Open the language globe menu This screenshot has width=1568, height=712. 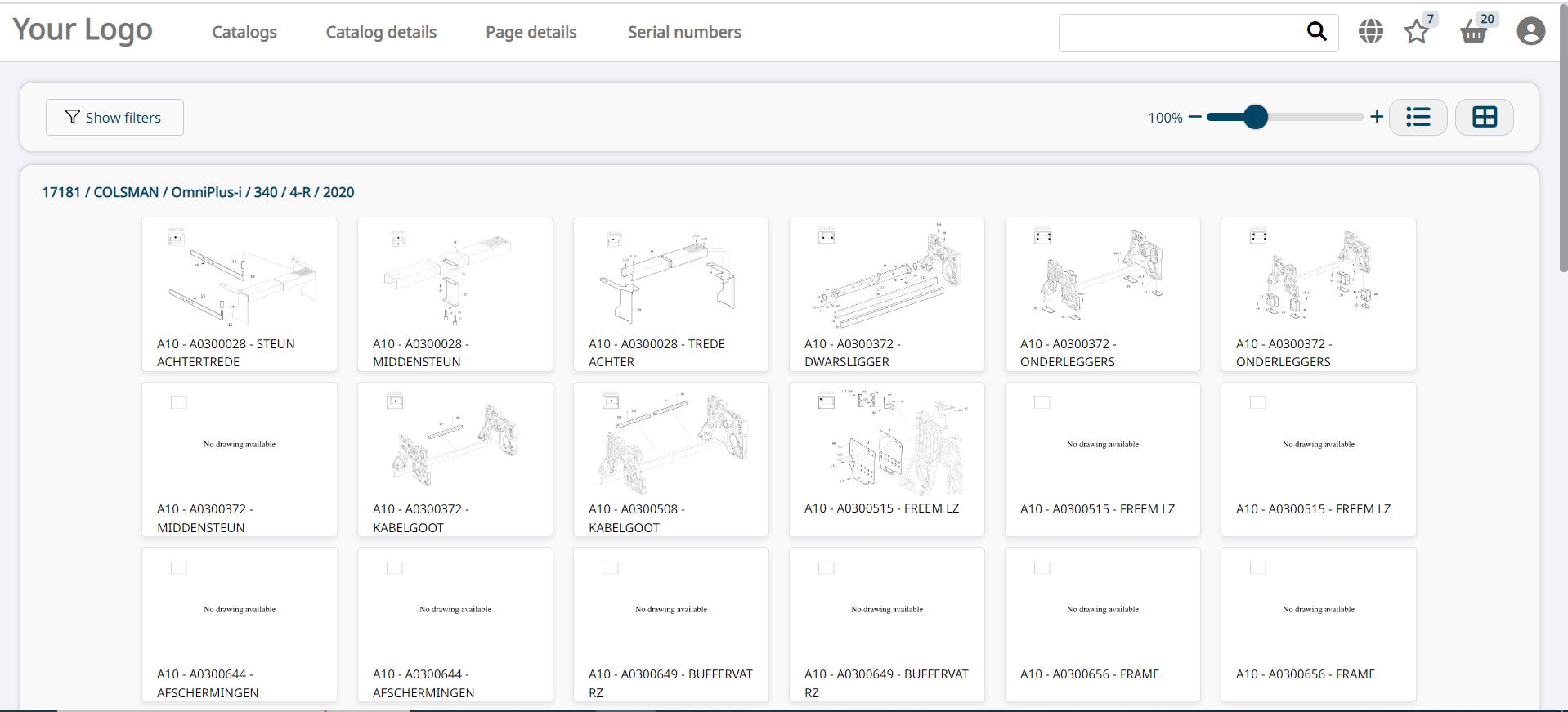coord(1371,31)
